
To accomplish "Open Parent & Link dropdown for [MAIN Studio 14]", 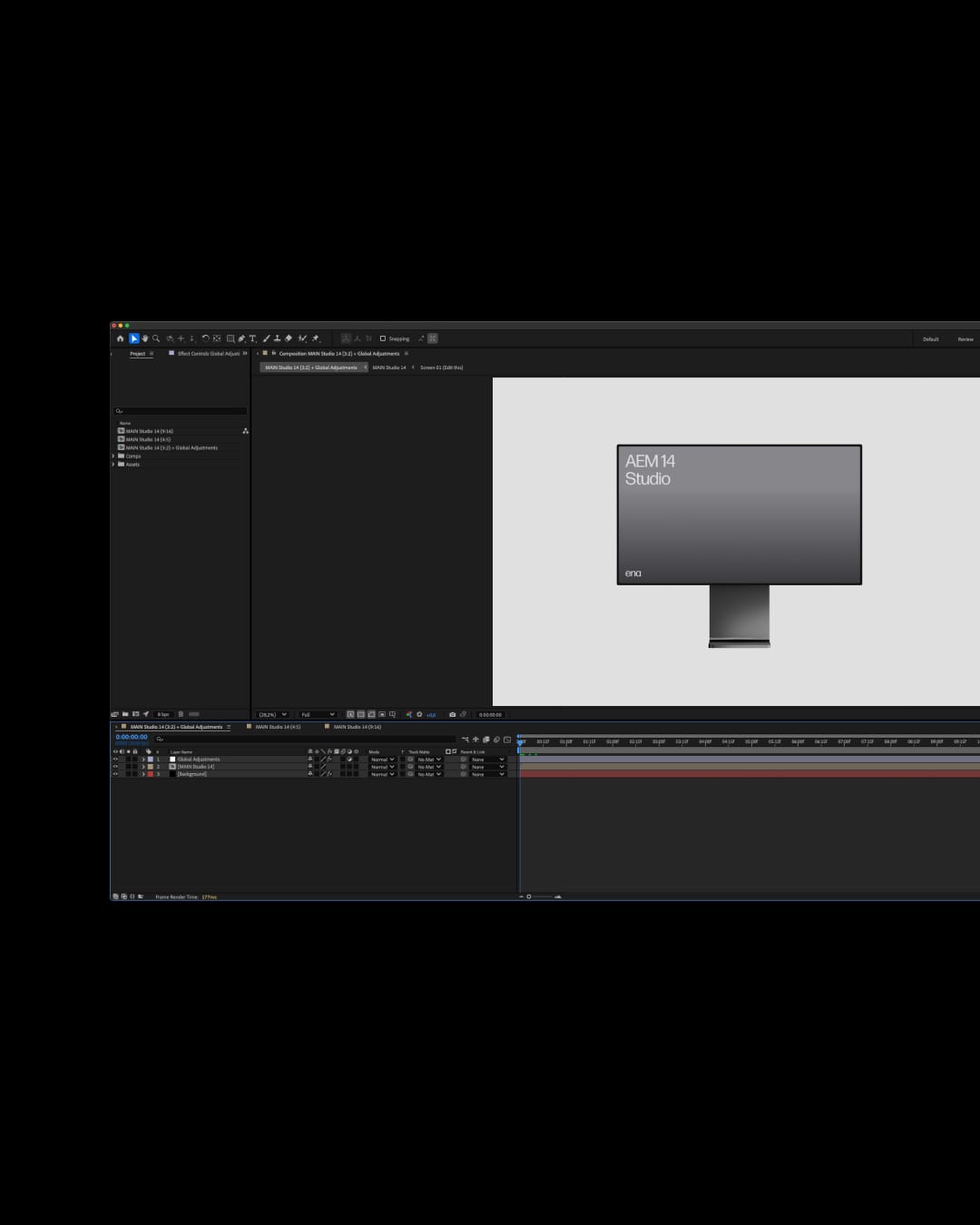I will 487,767.
